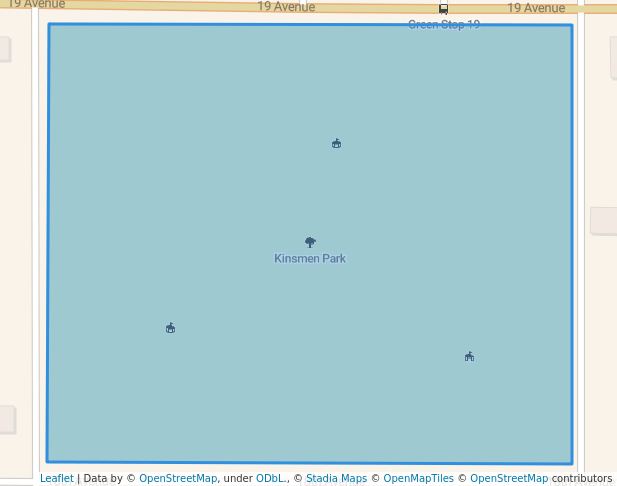Select the building on the right map edge

pyautogui.click(x=604, y=220)
